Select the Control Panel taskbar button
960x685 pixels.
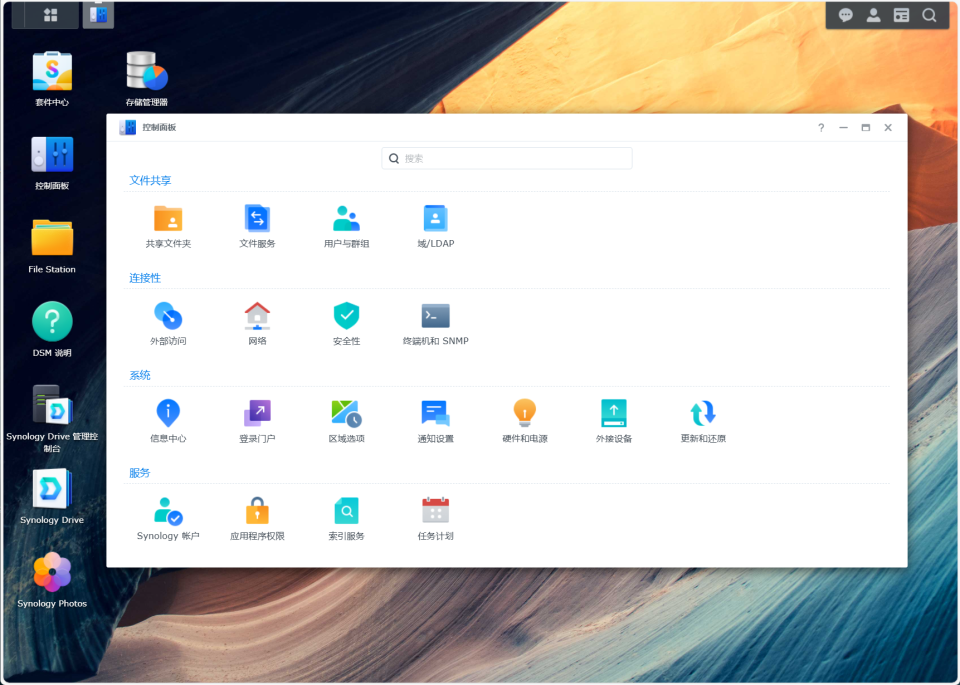98,15
